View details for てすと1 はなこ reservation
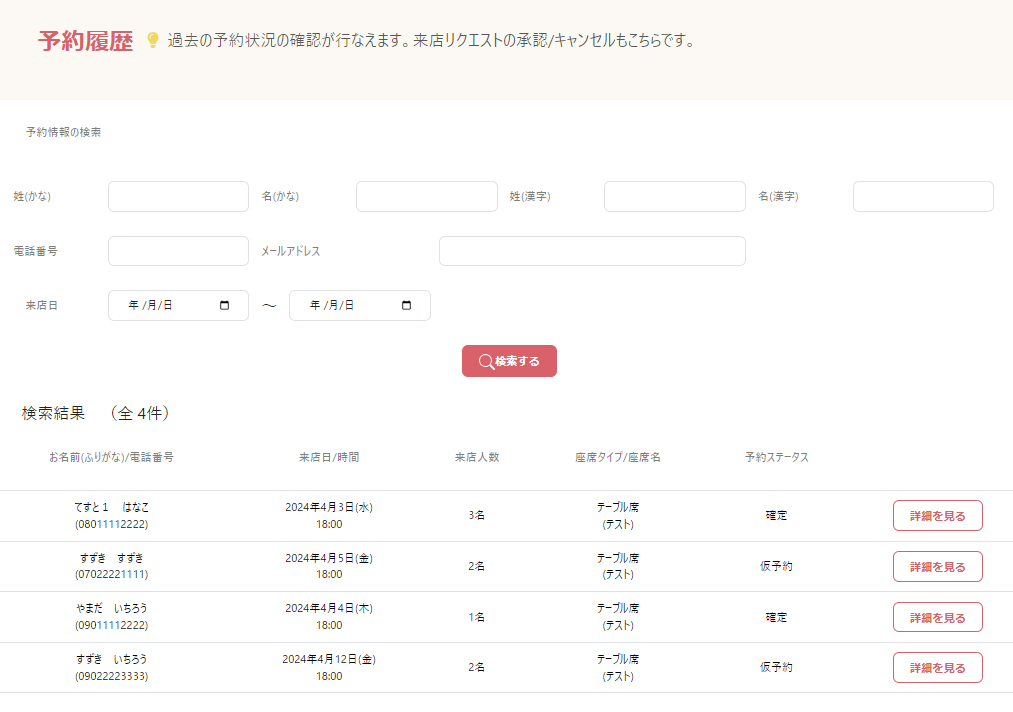Screen dimensions: 1013x712 pyautogui.click(x=937, y=516)
